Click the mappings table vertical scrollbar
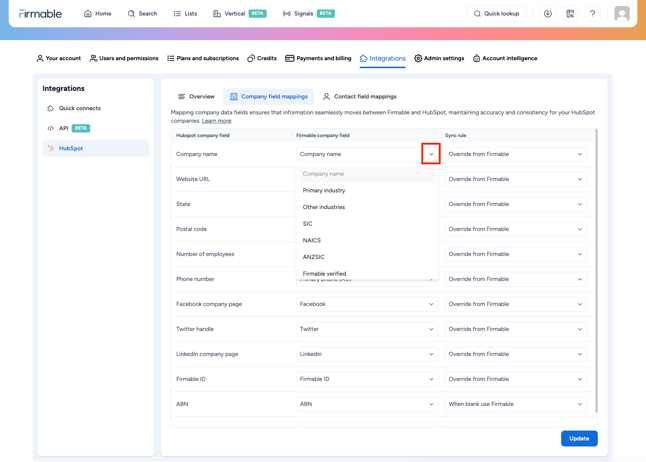The height and width of the screenshot is (462, 646). [596, 270]
